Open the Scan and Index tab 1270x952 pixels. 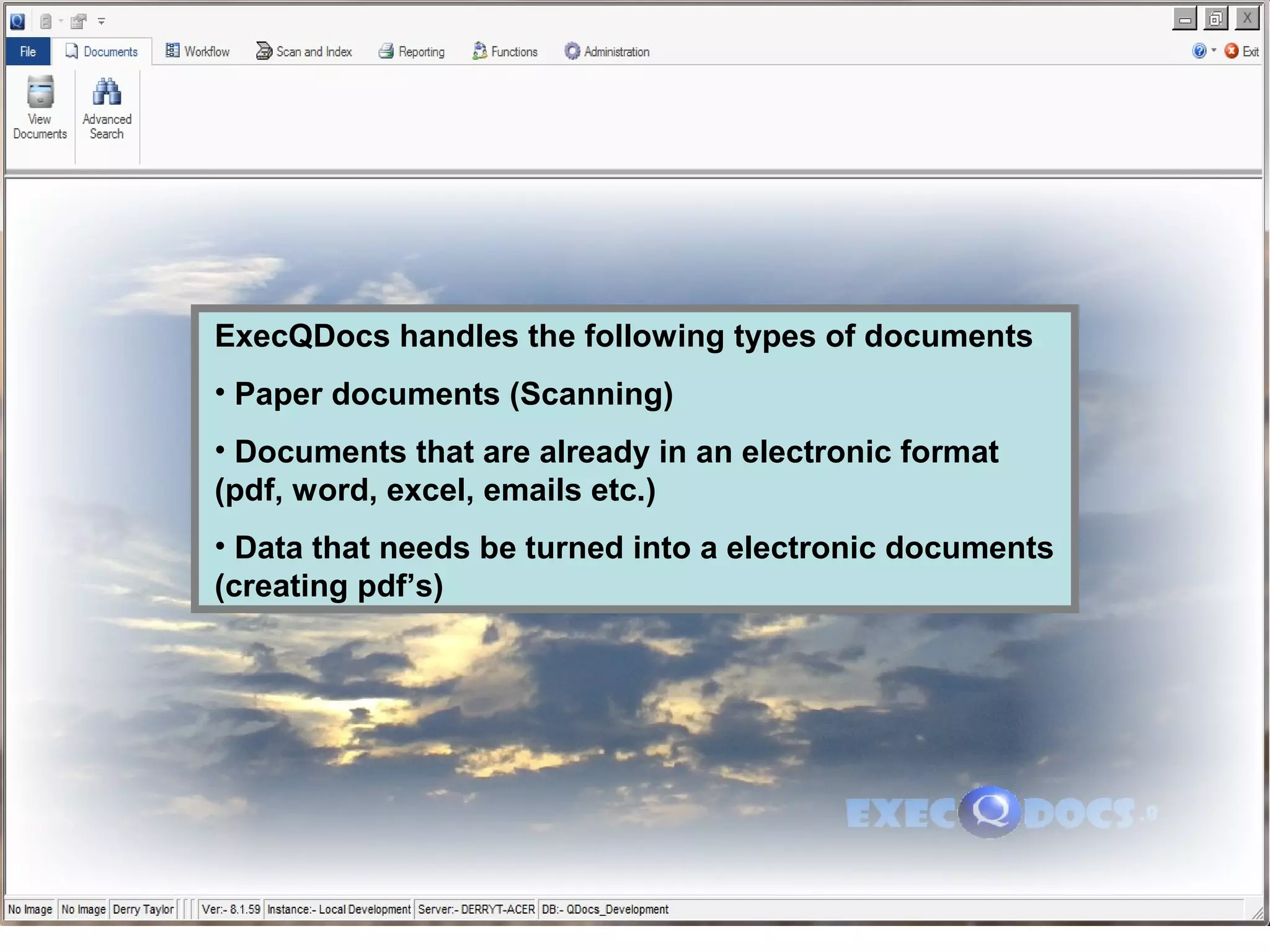tap(304, 51)
